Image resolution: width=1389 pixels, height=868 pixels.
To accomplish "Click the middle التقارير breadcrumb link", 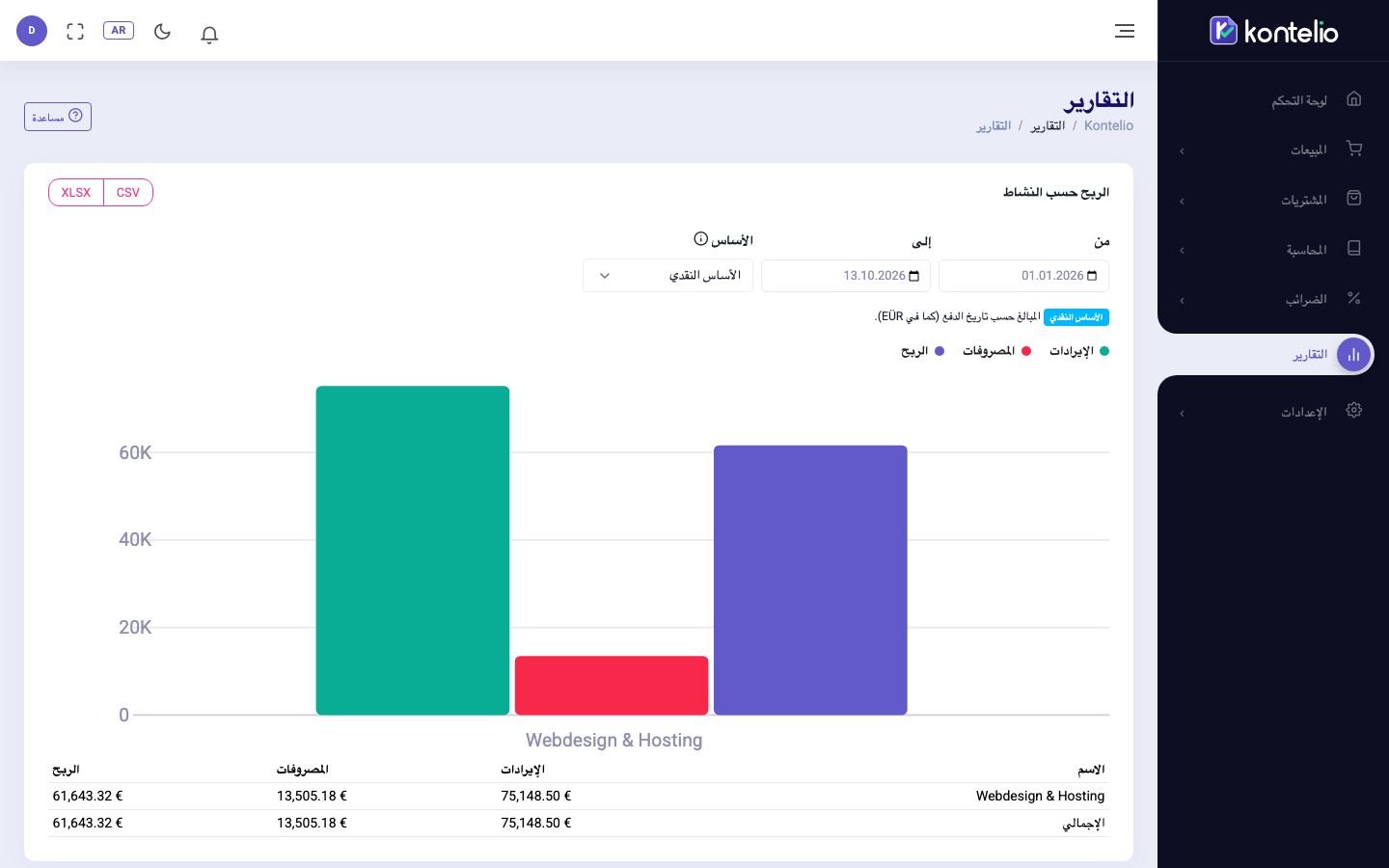I will click(1048, 125).
